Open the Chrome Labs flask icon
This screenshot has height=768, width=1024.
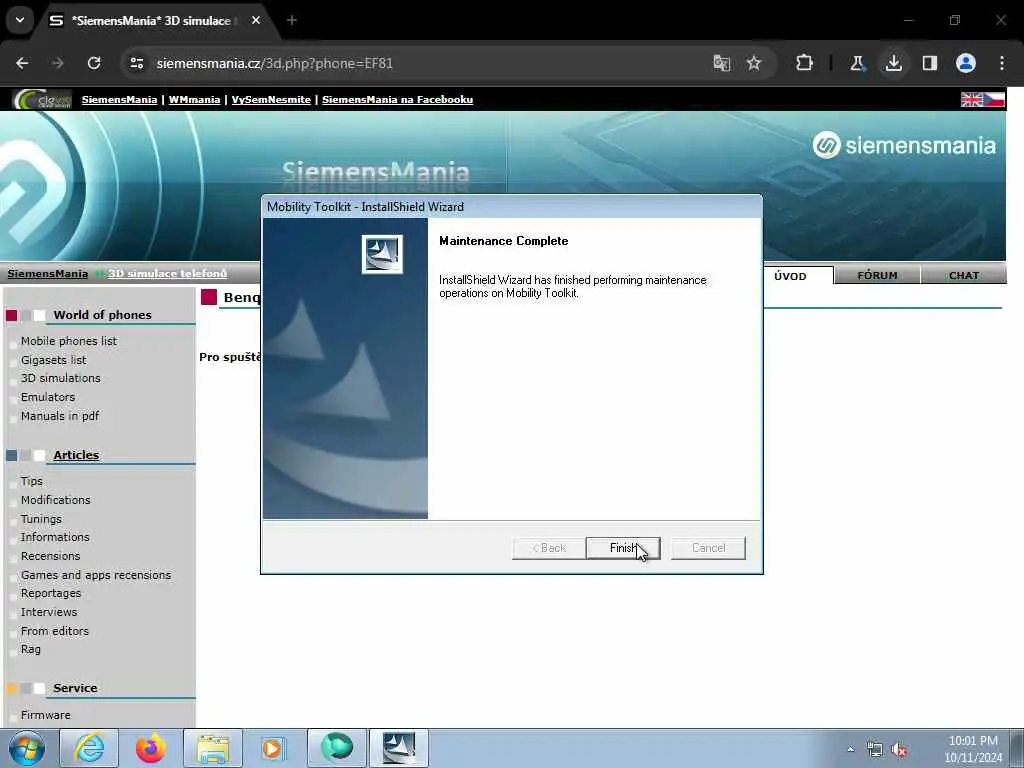coord(857,63)
